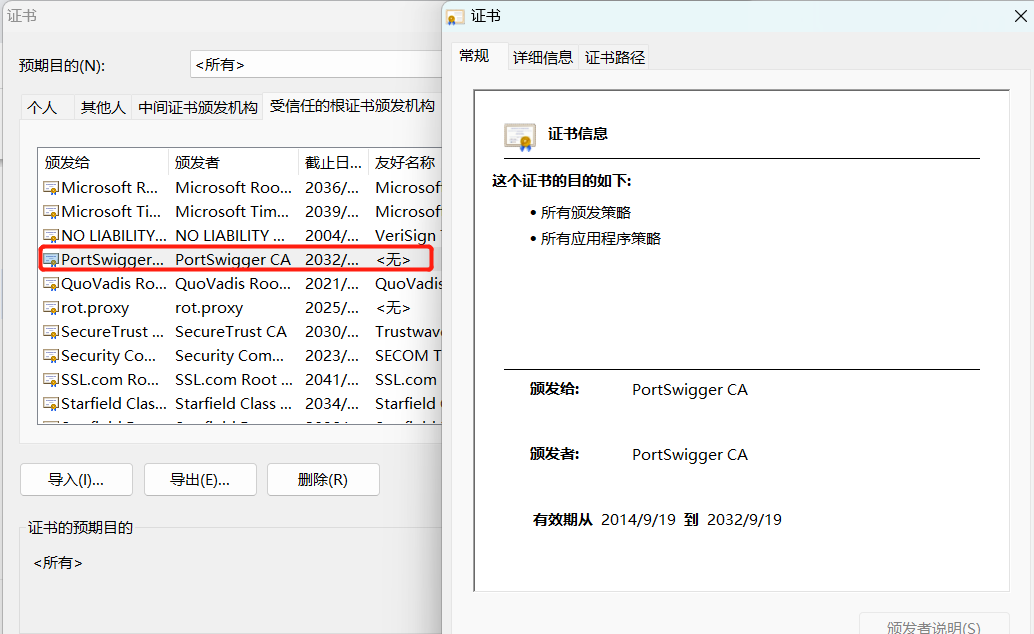Click the certificate icon of the Microsoft R... row
Screen dimensions: 1034x634
pyautogui.click(x=51, y=188)
